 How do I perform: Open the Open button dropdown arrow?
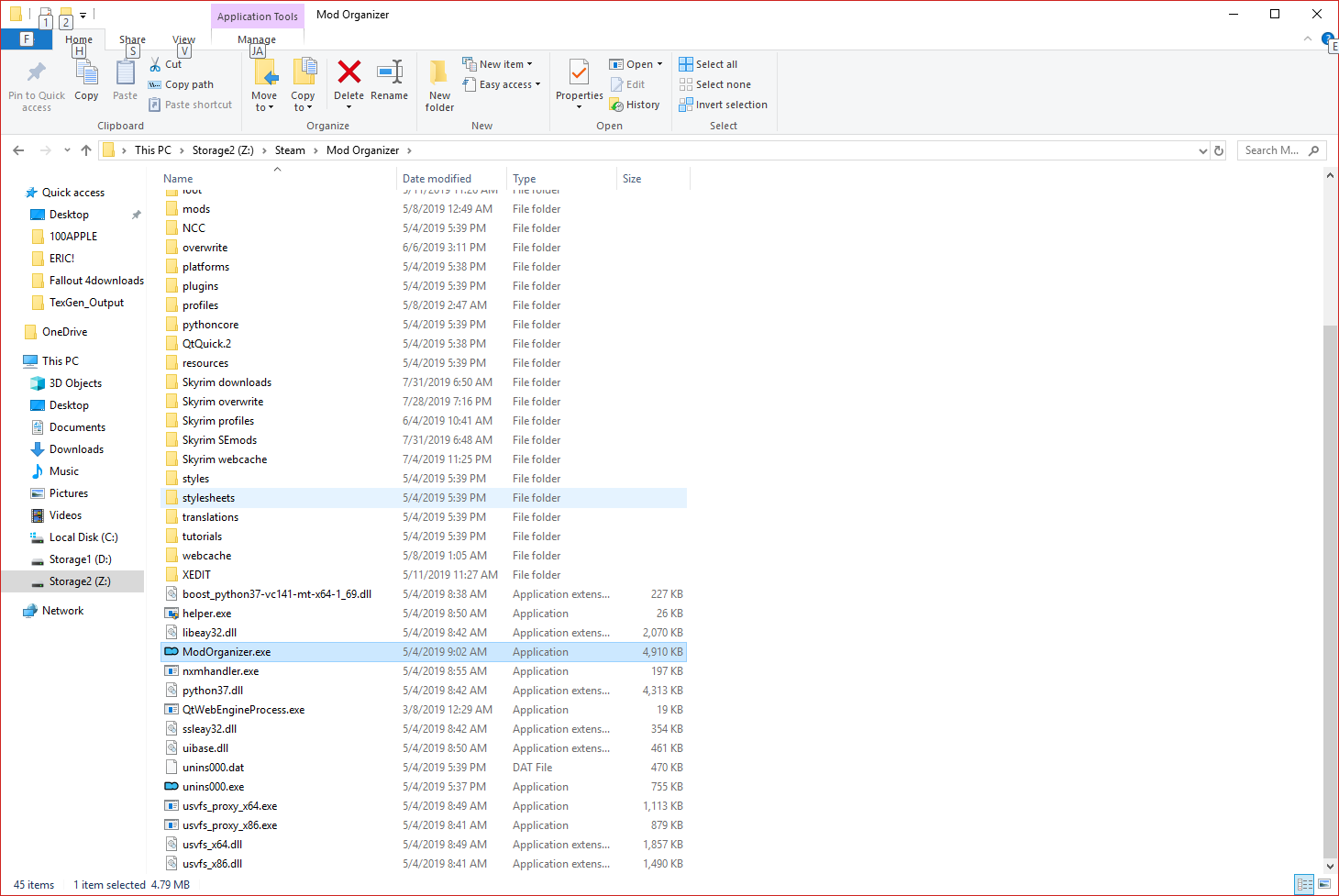coord(659,64)
